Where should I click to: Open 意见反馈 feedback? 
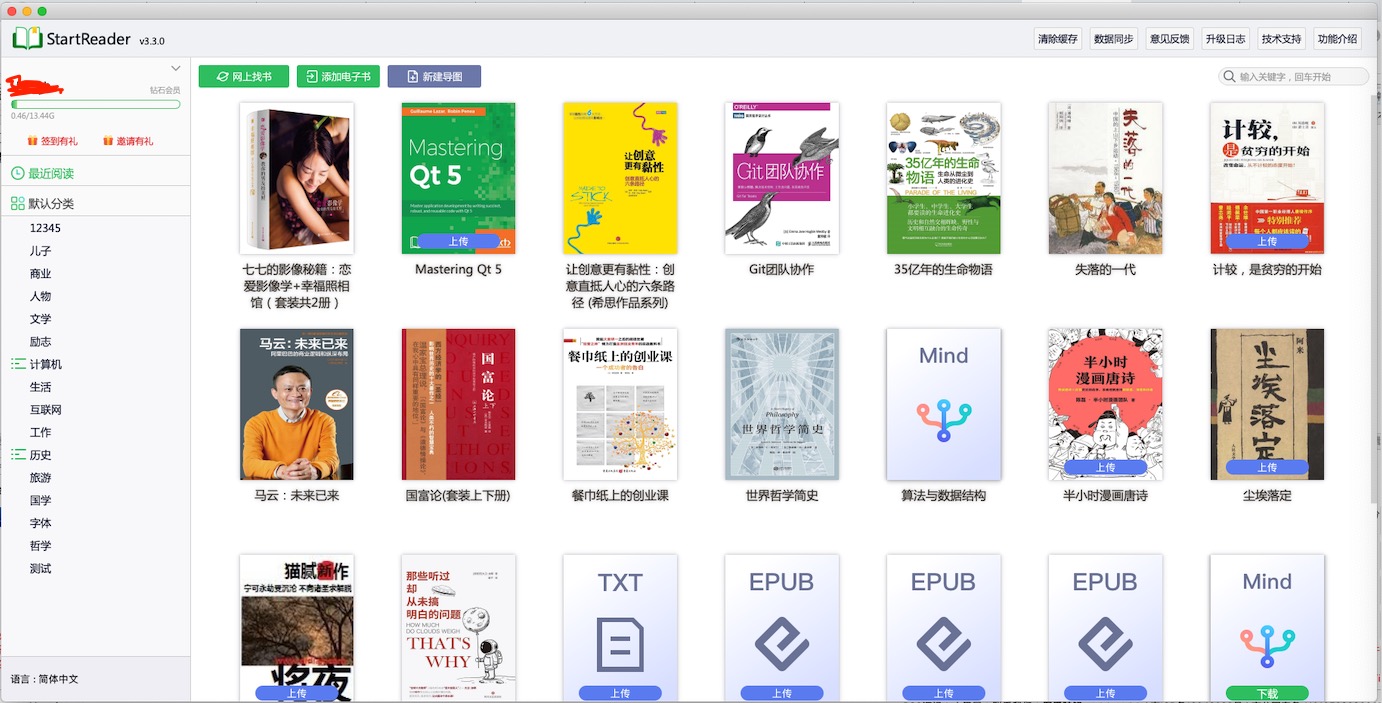[1169, 39]
